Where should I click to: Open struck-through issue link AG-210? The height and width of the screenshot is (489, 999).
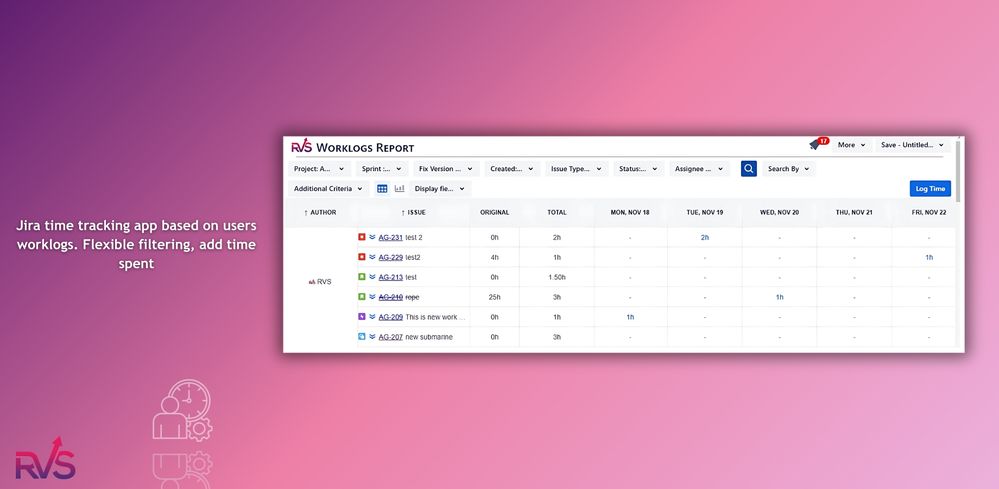[x=391, y=297]
